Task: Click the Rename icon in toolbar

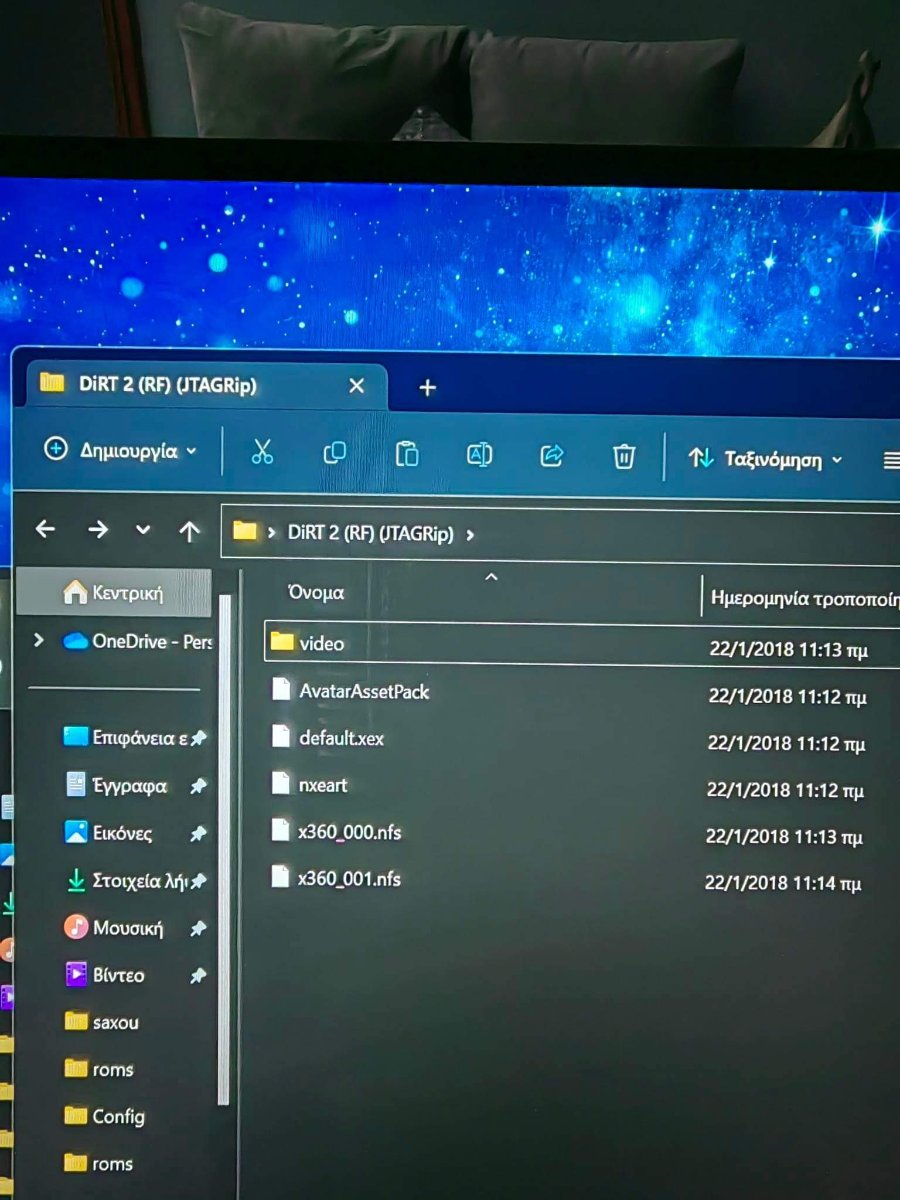Action: point(479,455)
